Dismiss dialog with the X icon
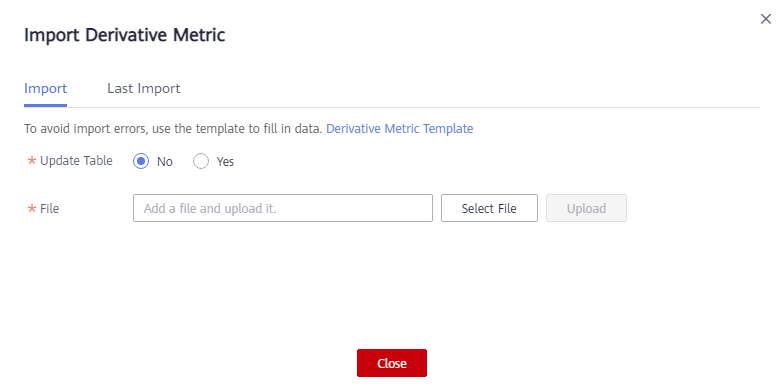The height and width of the screenshot is (385, 781). 766,19
